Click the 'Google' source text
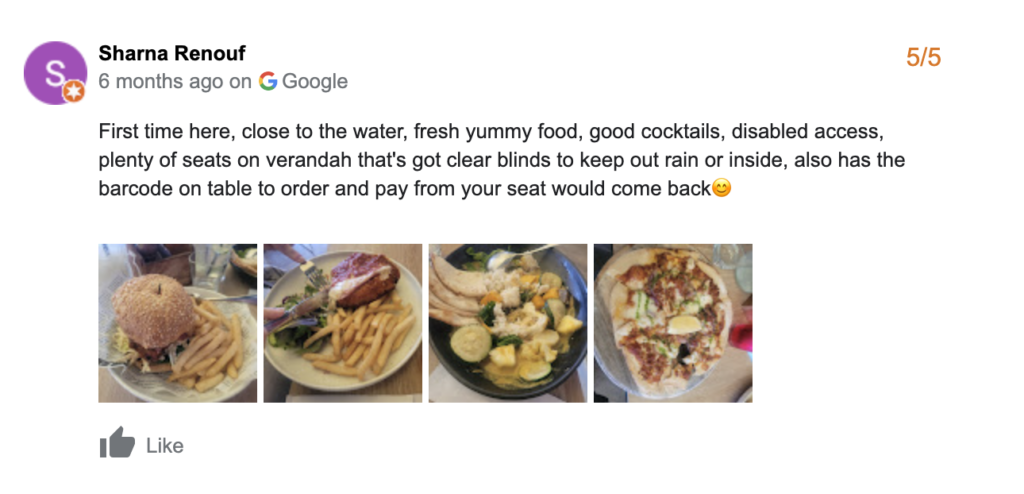Viewport: 1024px width, 494px height. pos(315,82)
